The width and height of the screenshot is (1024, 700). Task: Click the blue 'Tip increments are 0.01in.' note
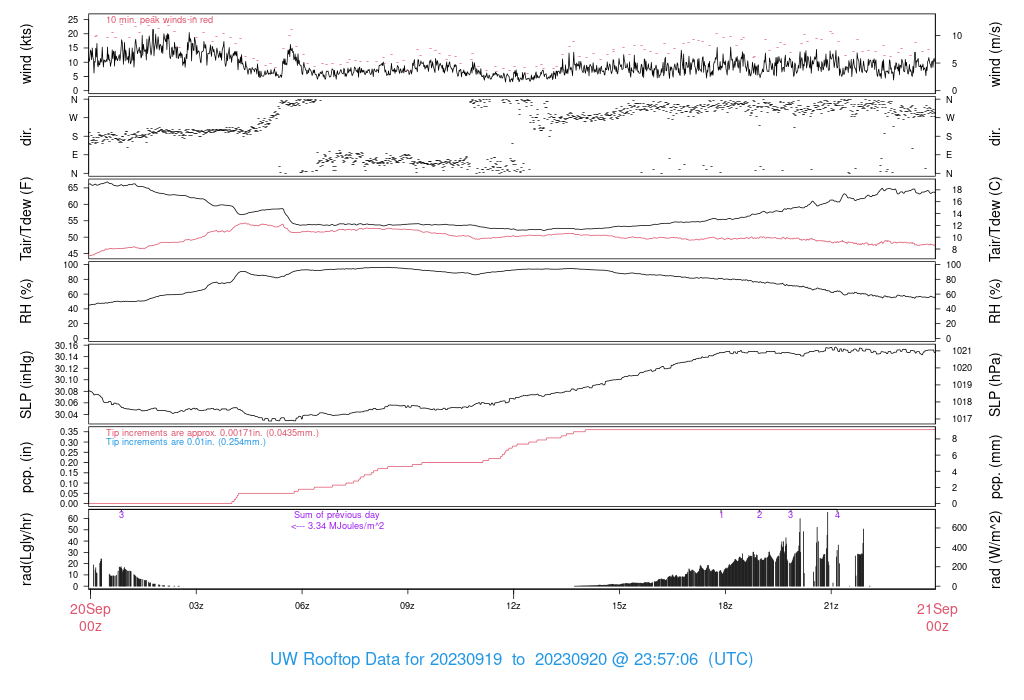(x=186, y=441)
